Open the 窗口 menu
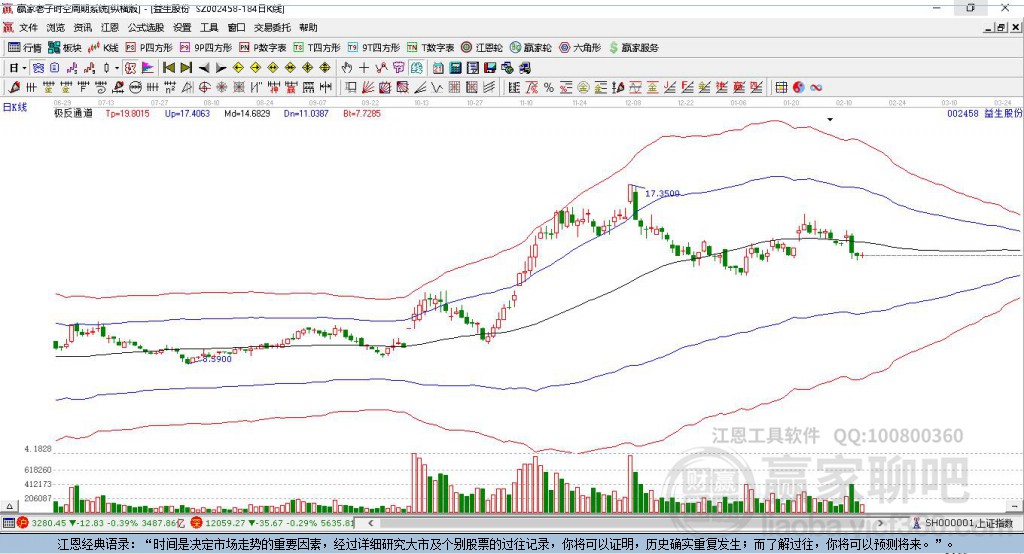Viewport: 1024px width, 554px height. [x=236, y=27]
